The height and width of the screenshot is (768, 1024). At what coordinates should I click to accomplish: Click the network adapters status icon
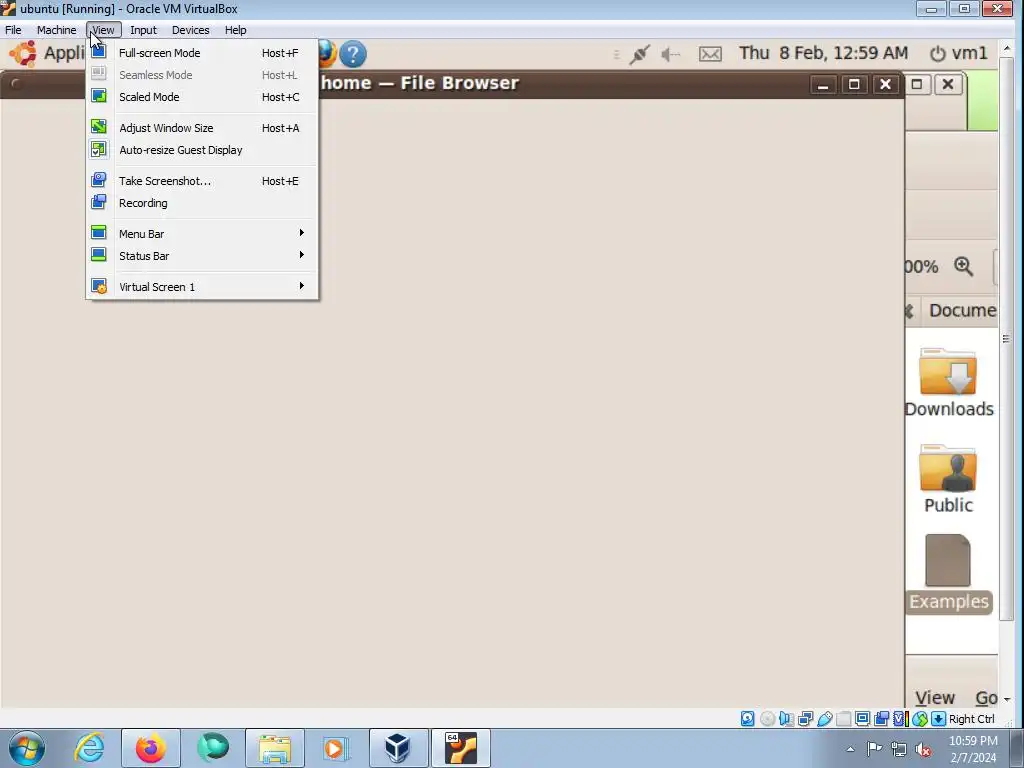tap(805, 719)
